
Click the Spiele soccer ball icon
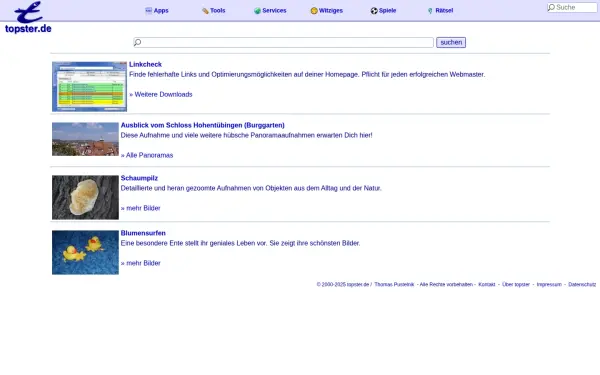pyautogui.click(x=374, y=11)
